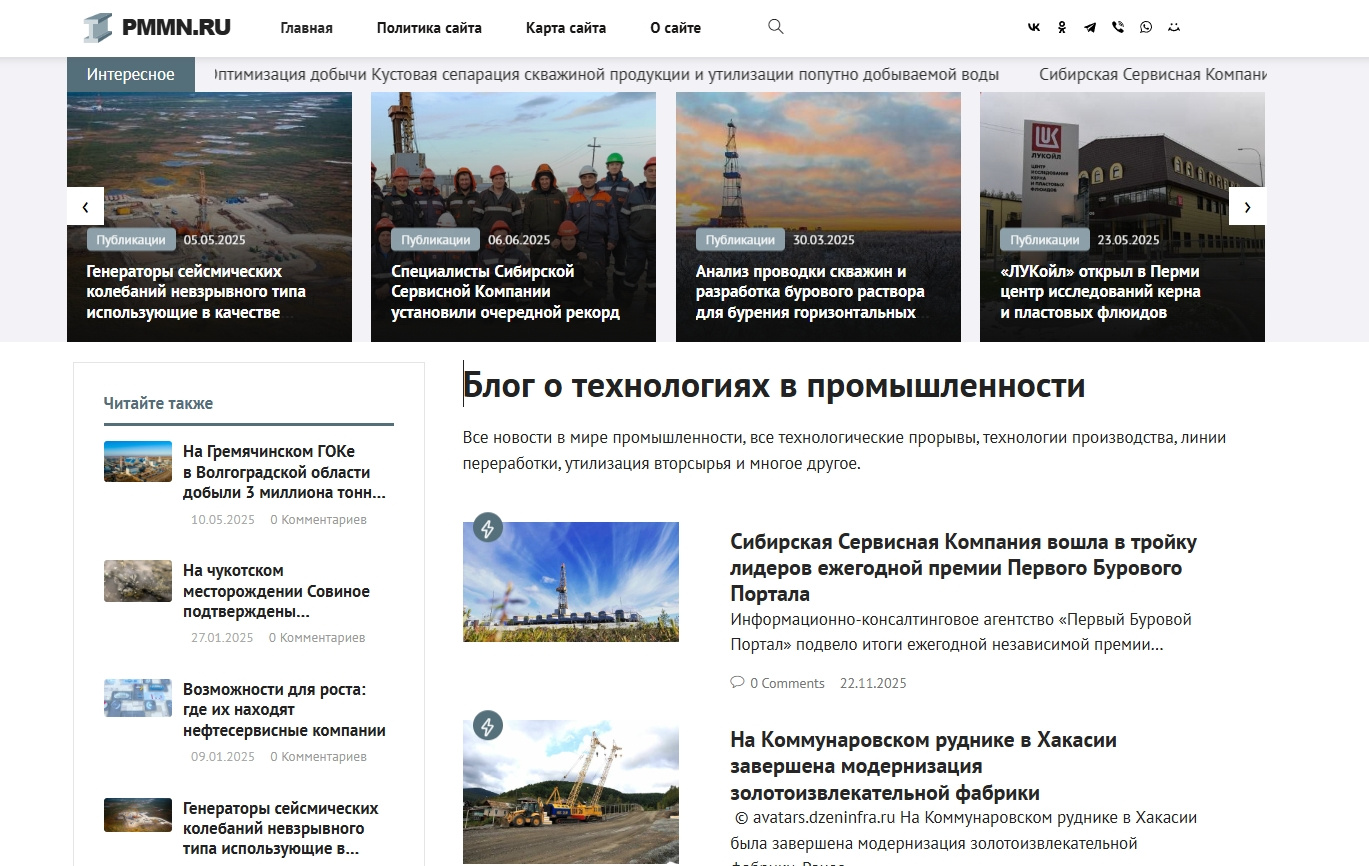The height and width of the screenshot is (866, 1369).
Task: Open article На Коммунаровском руднике в Хакасии
Action: [923, 767]
